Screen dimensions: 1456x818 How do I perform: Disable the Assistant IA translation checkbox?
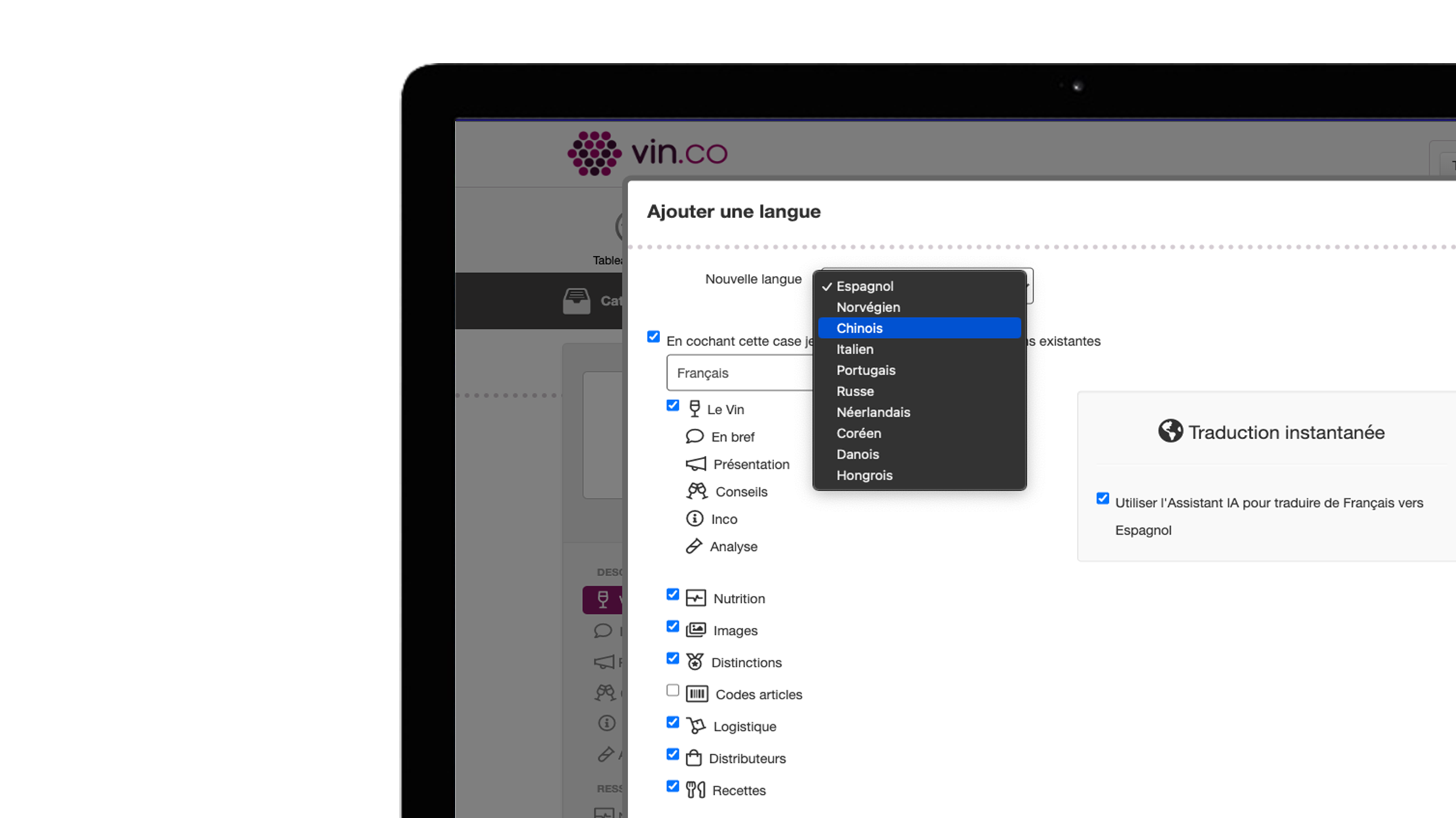click(1102, 499)
